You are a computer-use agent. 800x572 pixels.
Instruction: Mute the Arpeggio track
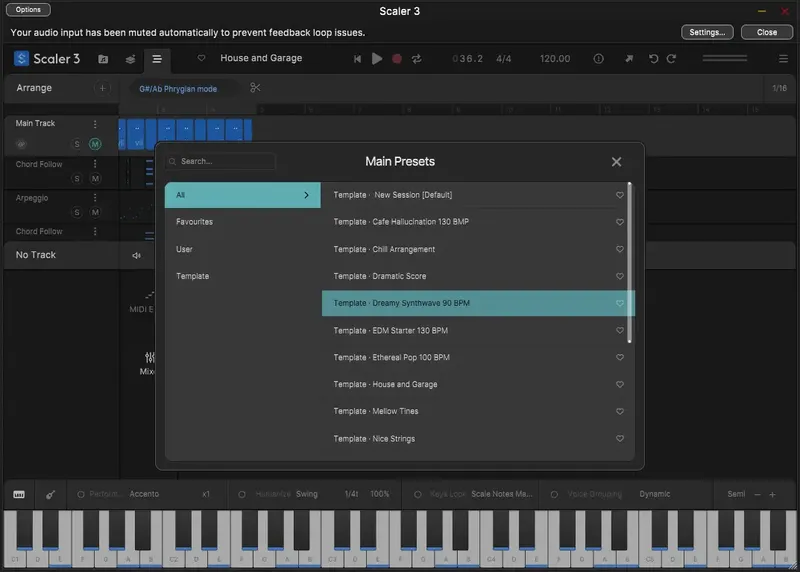point(95,212)
